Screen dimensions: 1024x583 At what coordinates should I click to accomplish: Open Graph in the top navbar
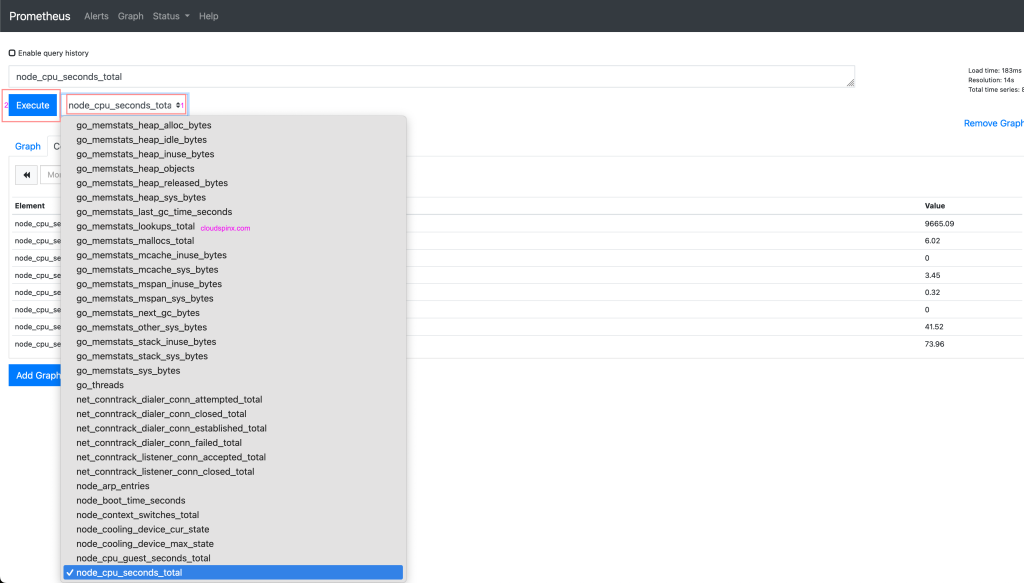(x=131, y=16)
